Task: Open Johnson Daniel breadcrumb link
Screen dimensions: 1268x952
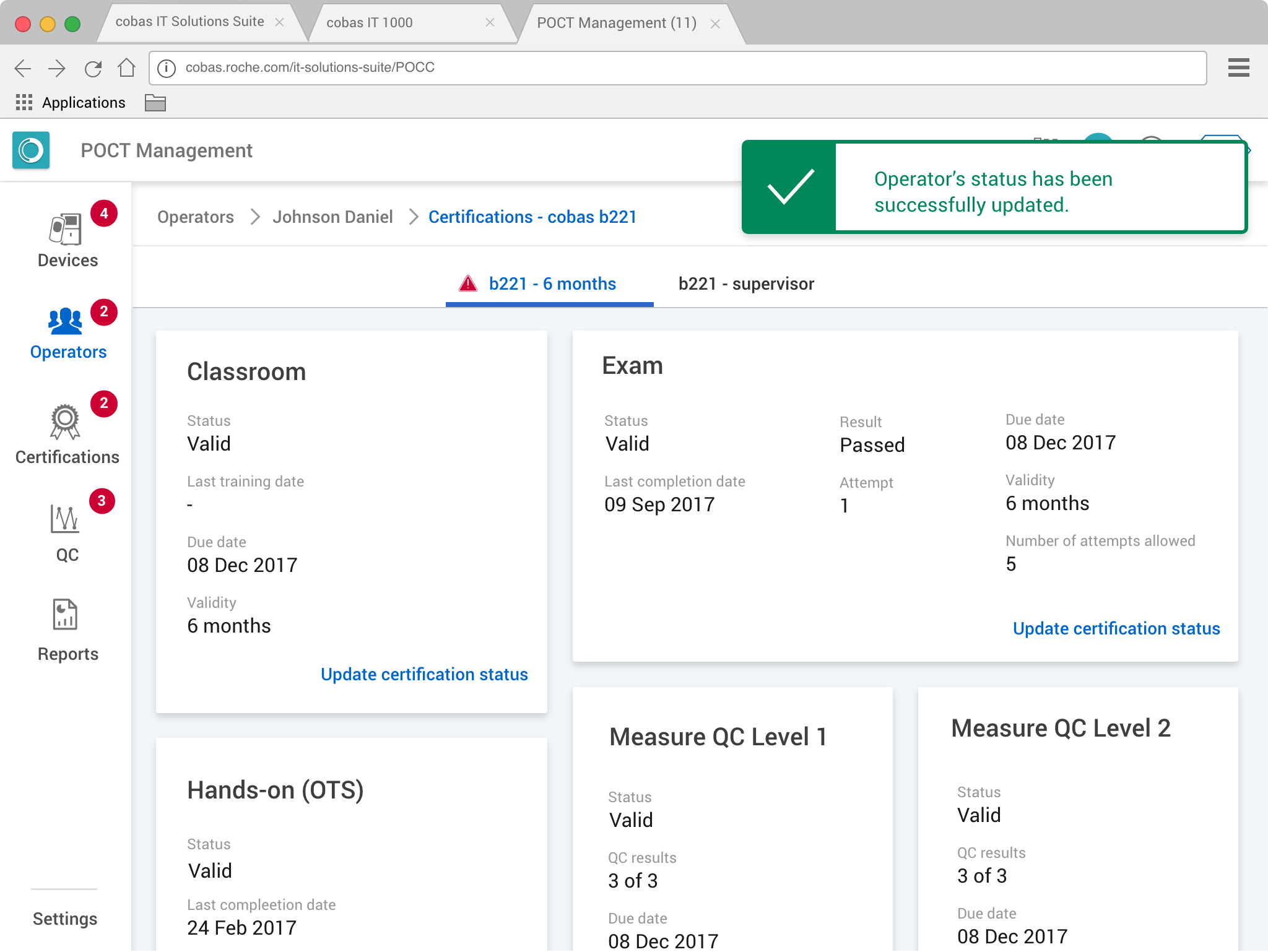Action: [332, 217]
